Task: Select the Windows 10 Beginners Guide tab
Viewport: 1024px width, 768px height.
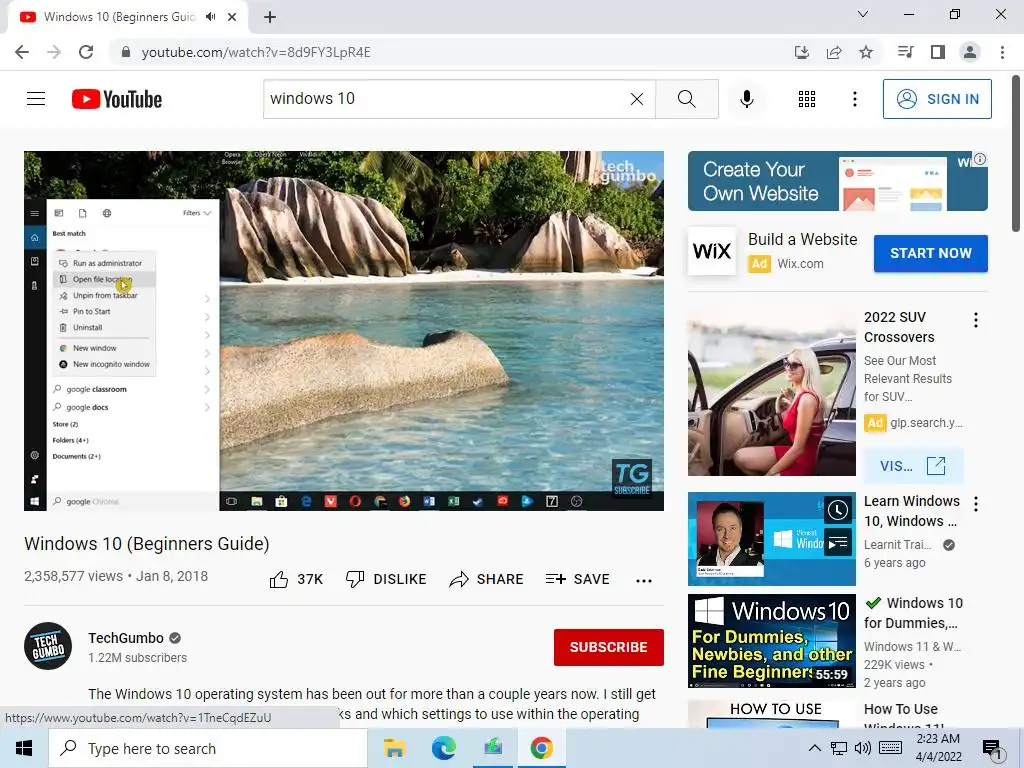Action: 119,17
